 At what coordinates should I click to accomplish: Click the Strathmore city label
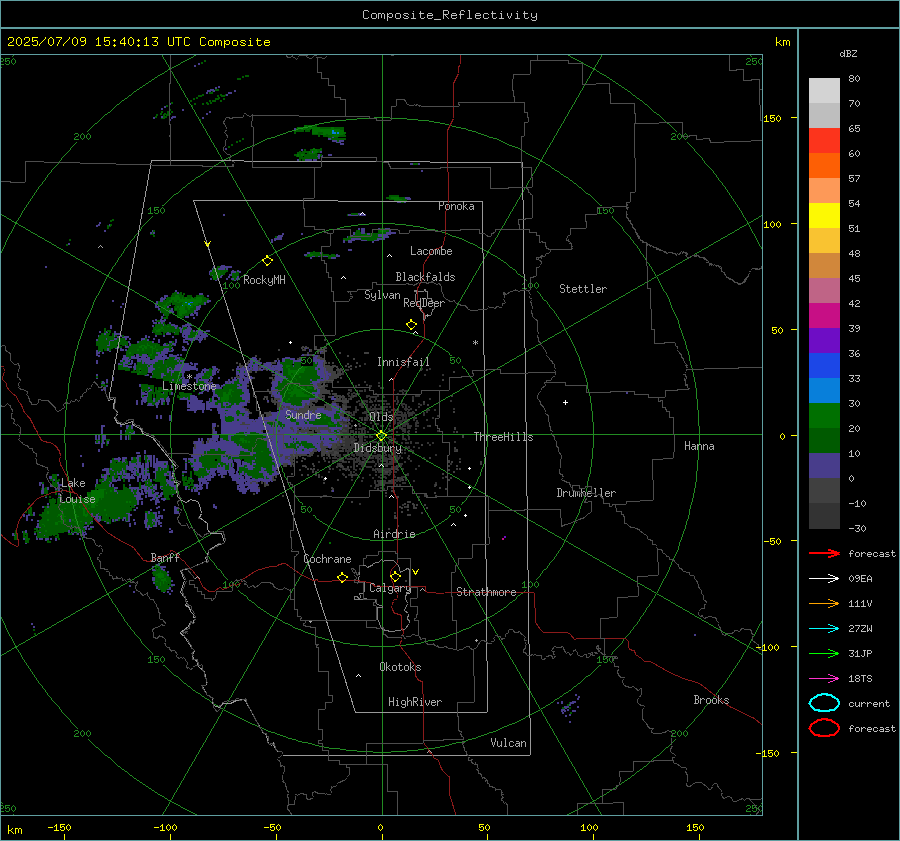point(486,592)
